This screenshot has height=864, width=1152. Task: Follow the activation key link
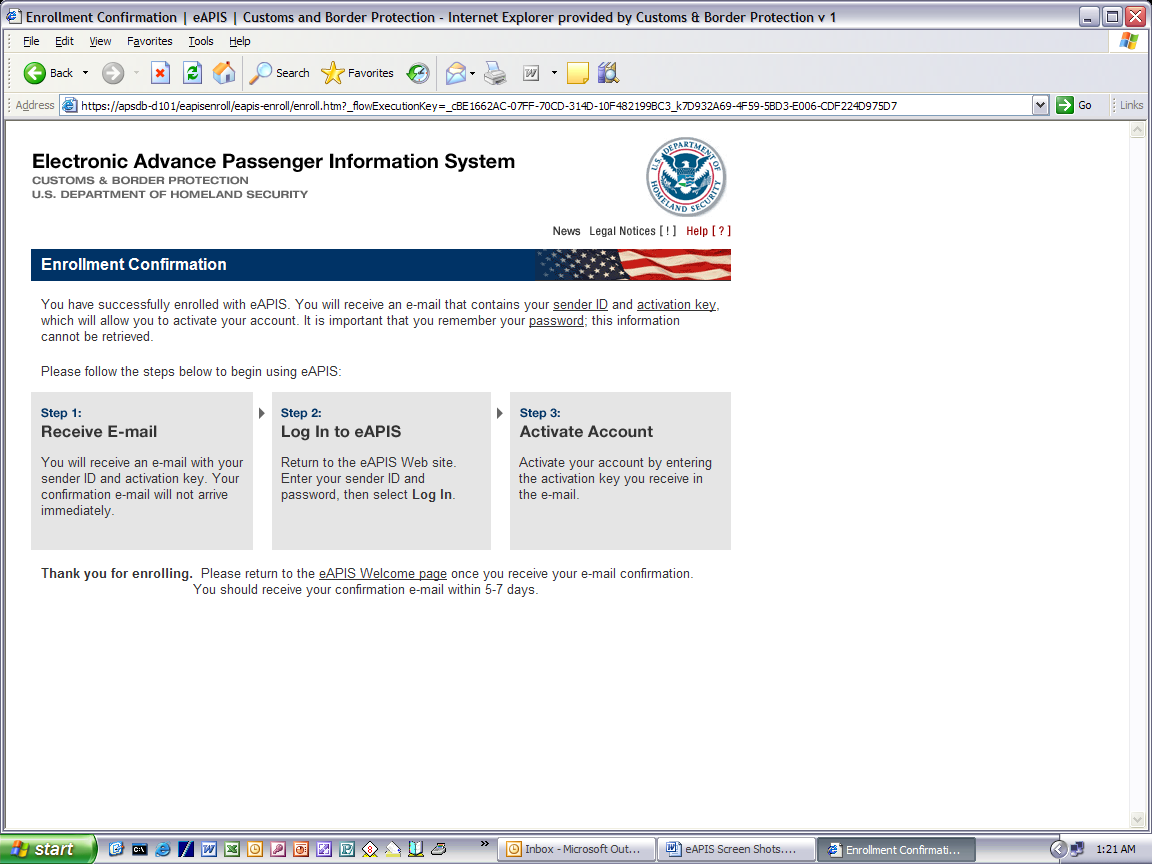(x=676, y=304)
